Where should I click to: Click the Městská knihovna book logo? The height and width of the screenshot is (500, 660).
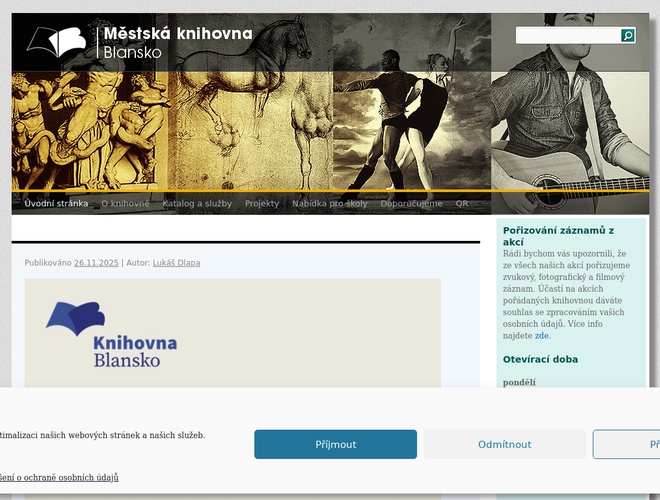57,42
